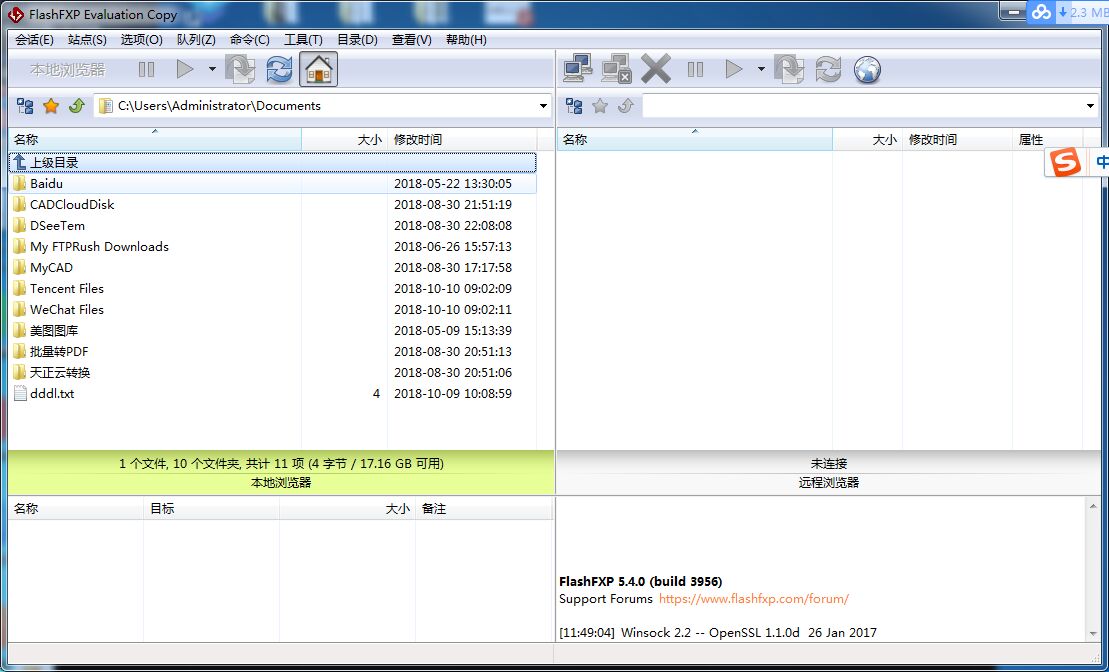Select the WeChat Files folder
This screenshot has height=672, width=1109.
coord(272,310)
